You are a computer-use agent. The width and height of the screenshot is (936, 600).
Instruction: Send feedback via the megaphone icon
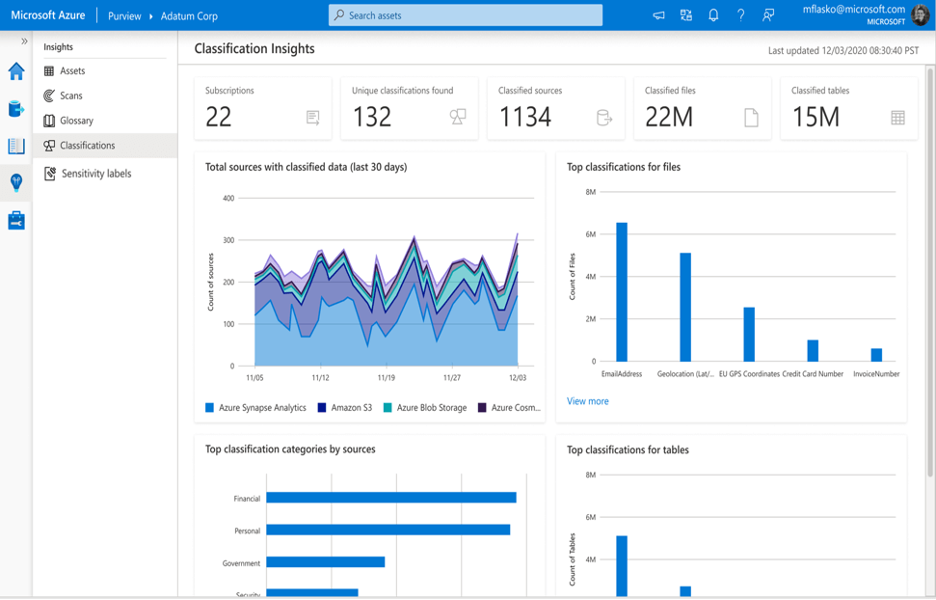[659, 15]
